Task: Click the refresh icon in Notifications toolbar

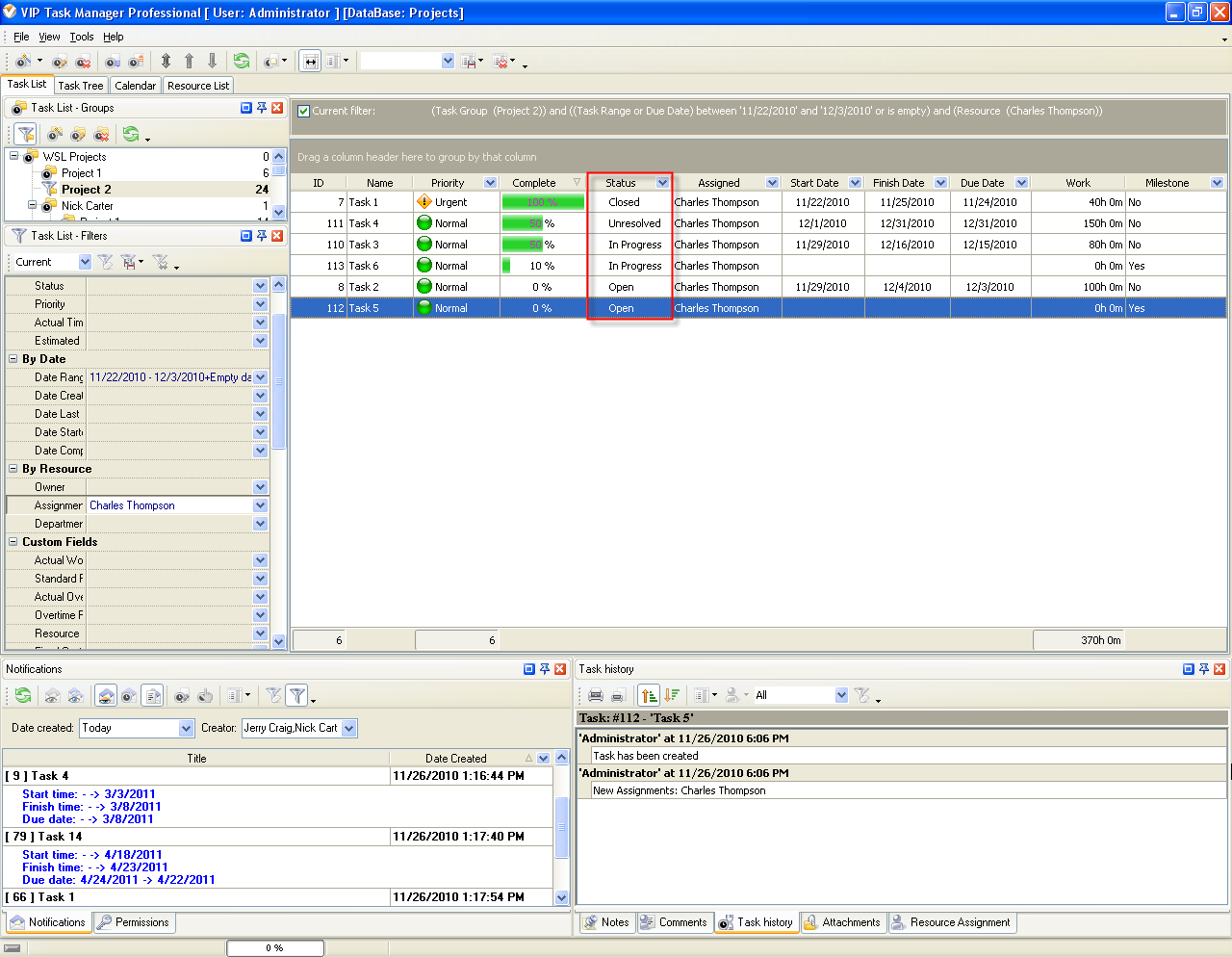Action: click(x=23, y=695)
